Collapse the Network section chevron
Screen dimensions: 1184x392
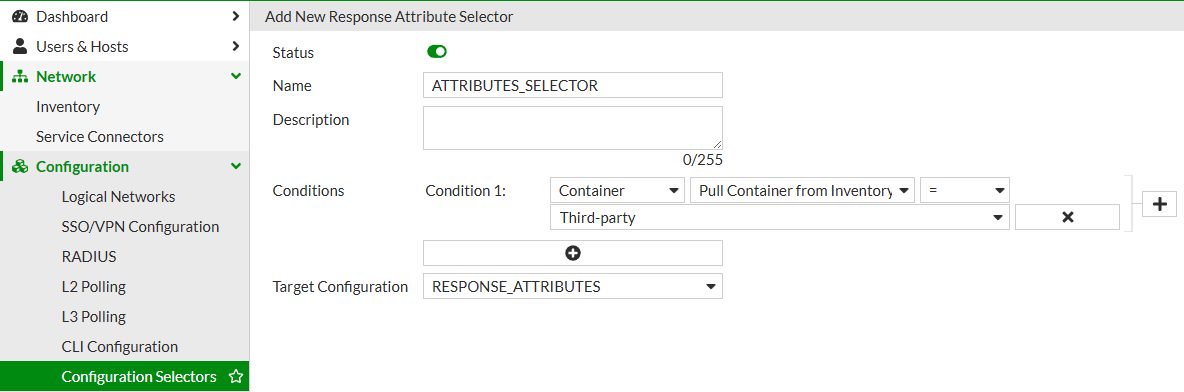coord(236,76)
